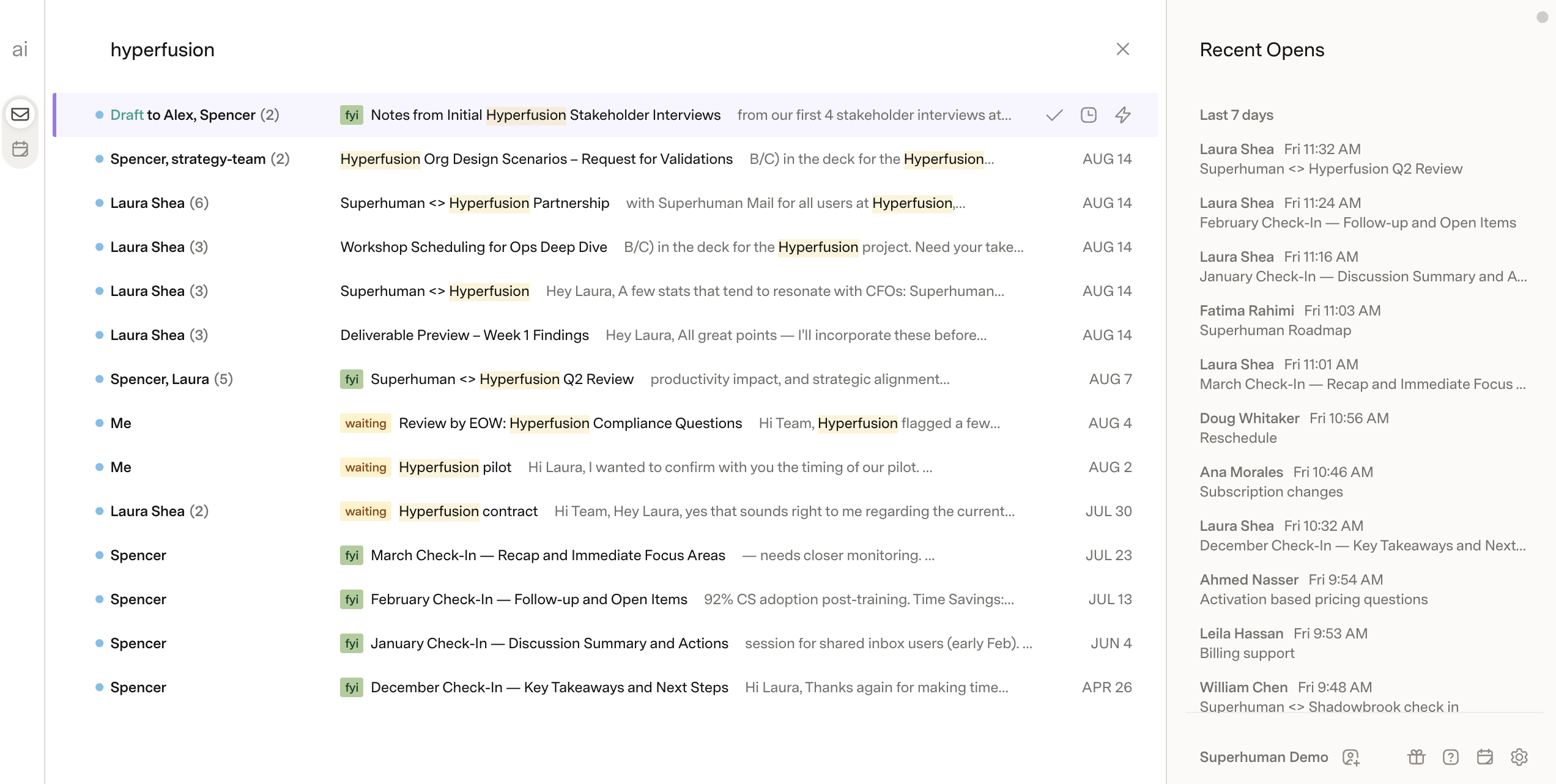Open the Hyperfusion pilot email
Viewport: 1556px width, 784px height.
coord(606,467)
